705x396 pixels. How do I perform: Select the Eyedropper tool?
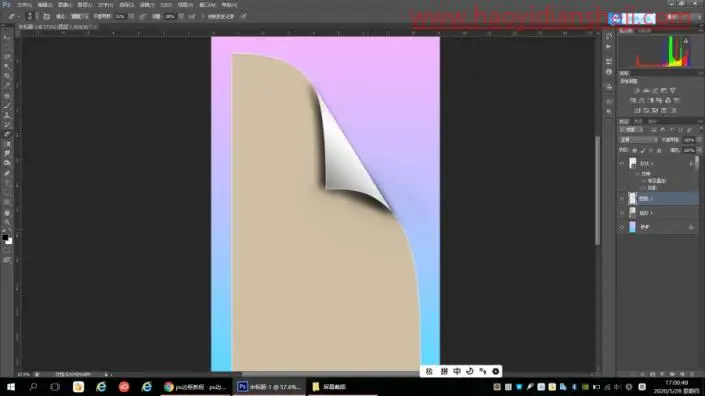pyautogui.click(x=7, y=85)
